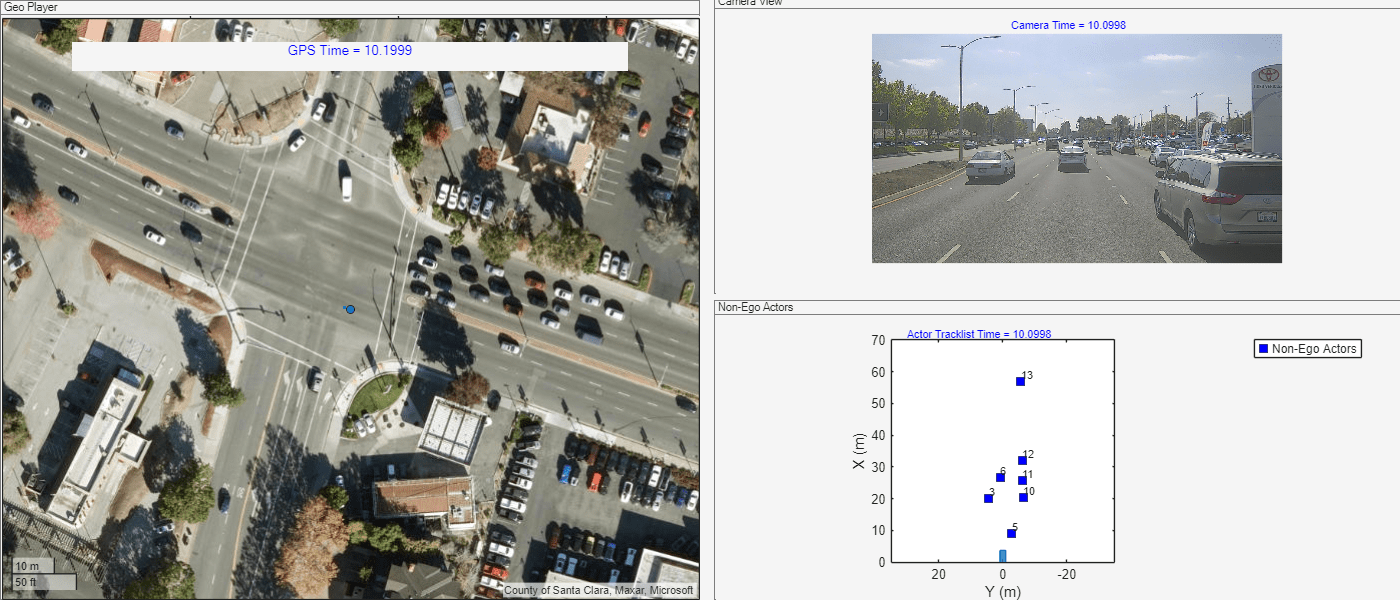This screenshot has width=1400, height=600.
Task: Click the ego vehicle marker on the map
Action: coord(350,310)
